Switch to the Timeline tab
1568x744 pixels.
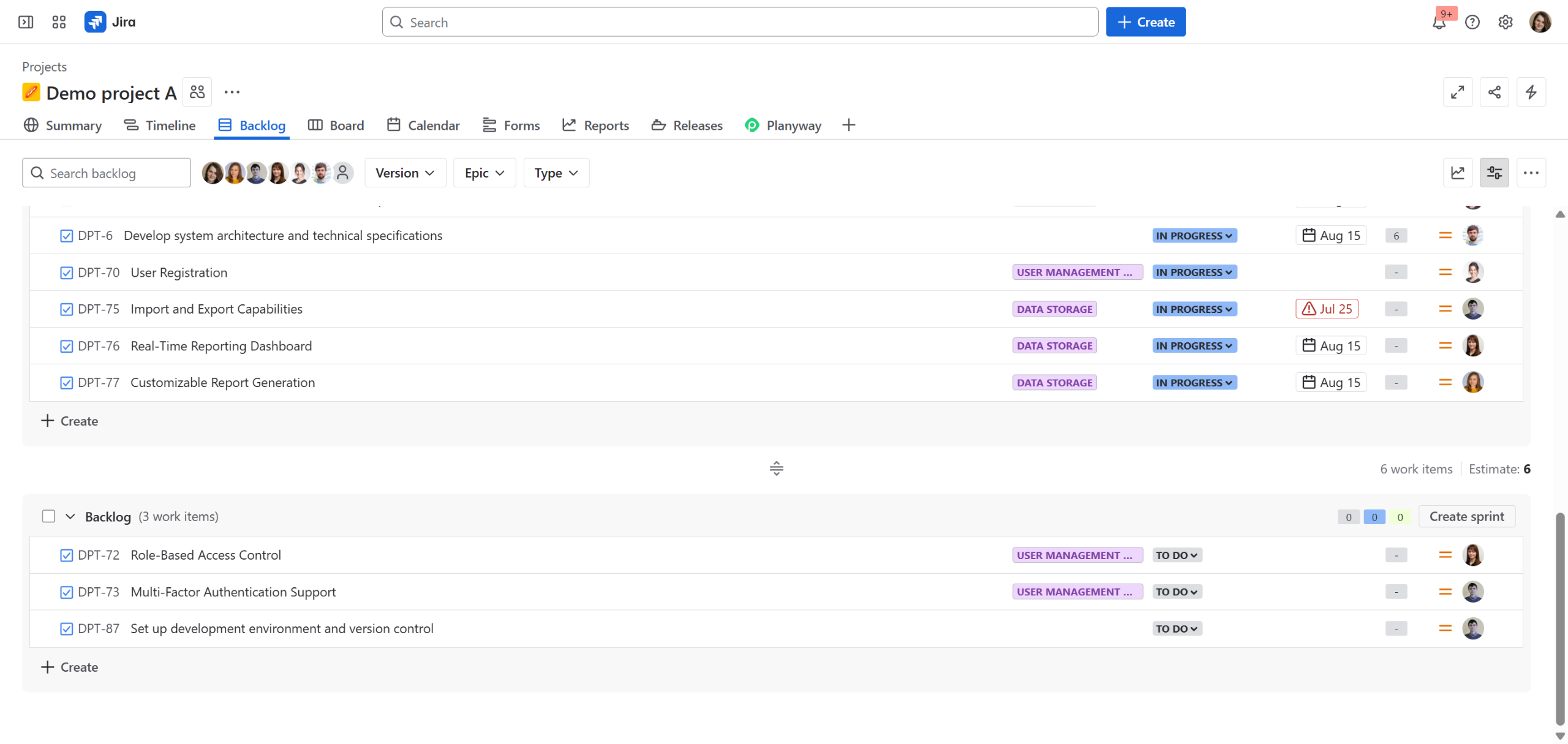tap(160, 126)
